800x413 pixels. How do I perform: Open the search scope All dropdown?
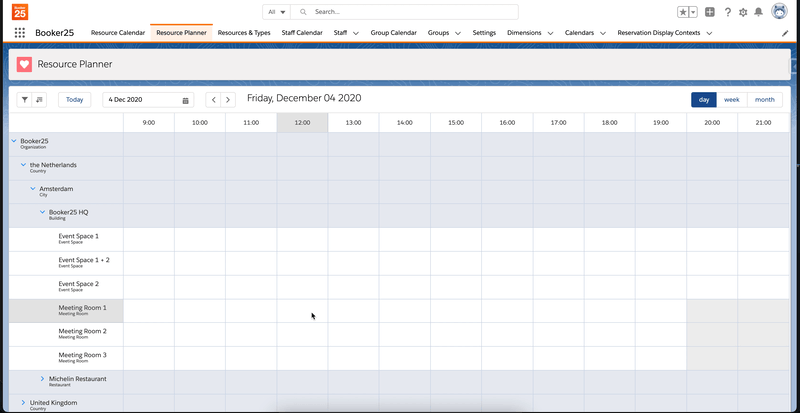click(277, 12)
